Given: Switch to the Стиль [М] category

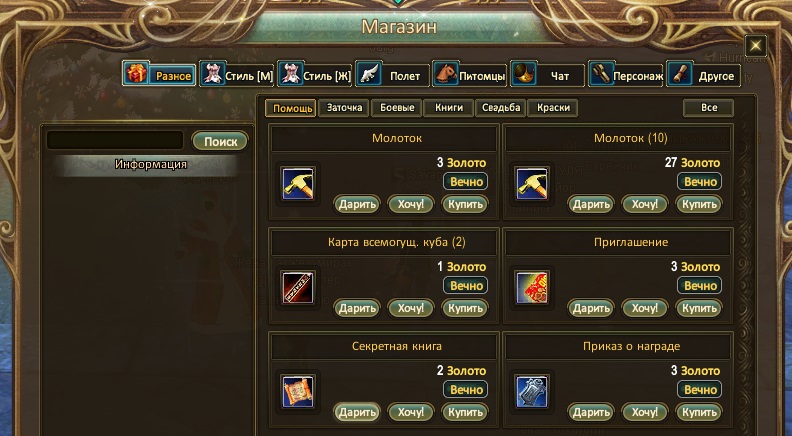Looking at the screenshot, I should point(236,75).
